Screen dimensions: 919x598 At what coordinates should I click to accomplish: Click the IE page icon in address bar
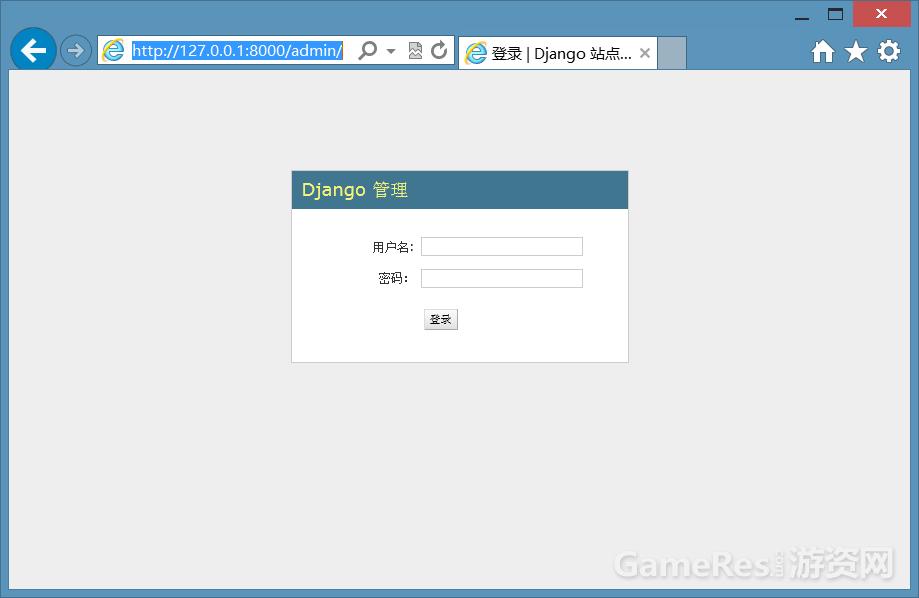click(113, 50)
